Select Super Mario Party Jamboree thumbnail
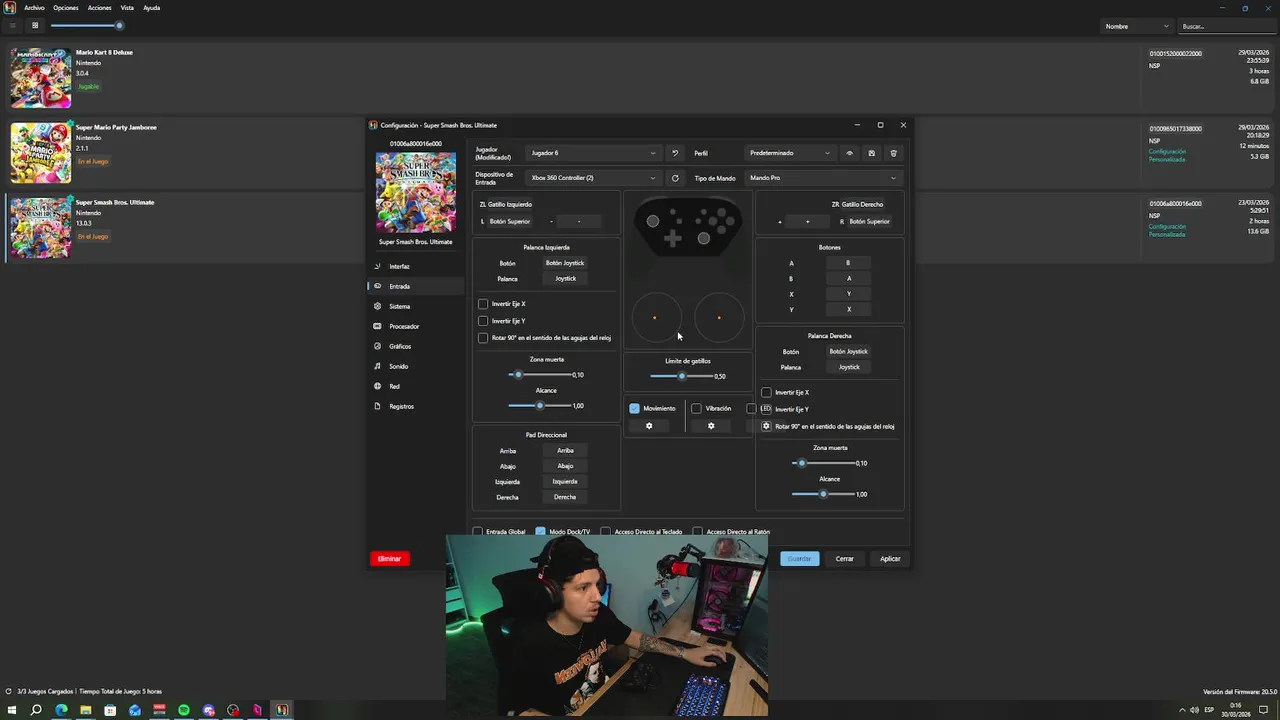Viewport: 1280px width, 720px height. point(41,152)
